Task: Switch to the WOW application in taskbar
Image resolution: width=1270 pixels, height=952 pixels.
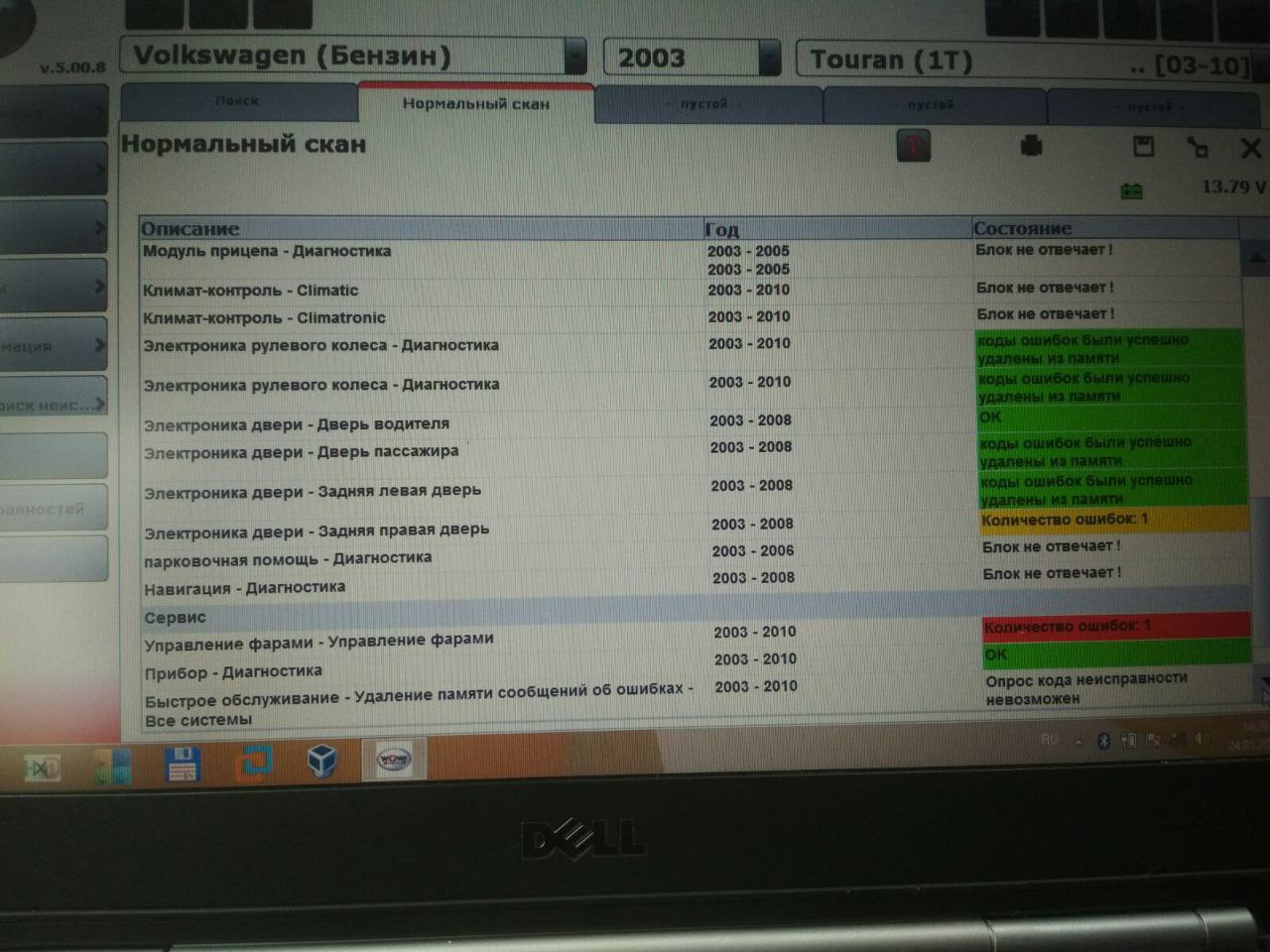Action: (393, 760)
